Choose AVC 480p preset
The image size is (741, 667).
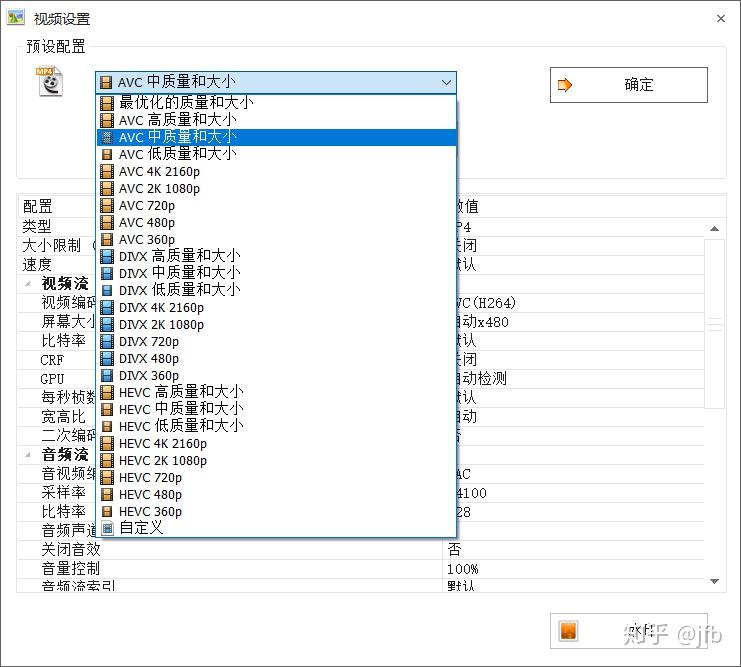click(276, 222)
